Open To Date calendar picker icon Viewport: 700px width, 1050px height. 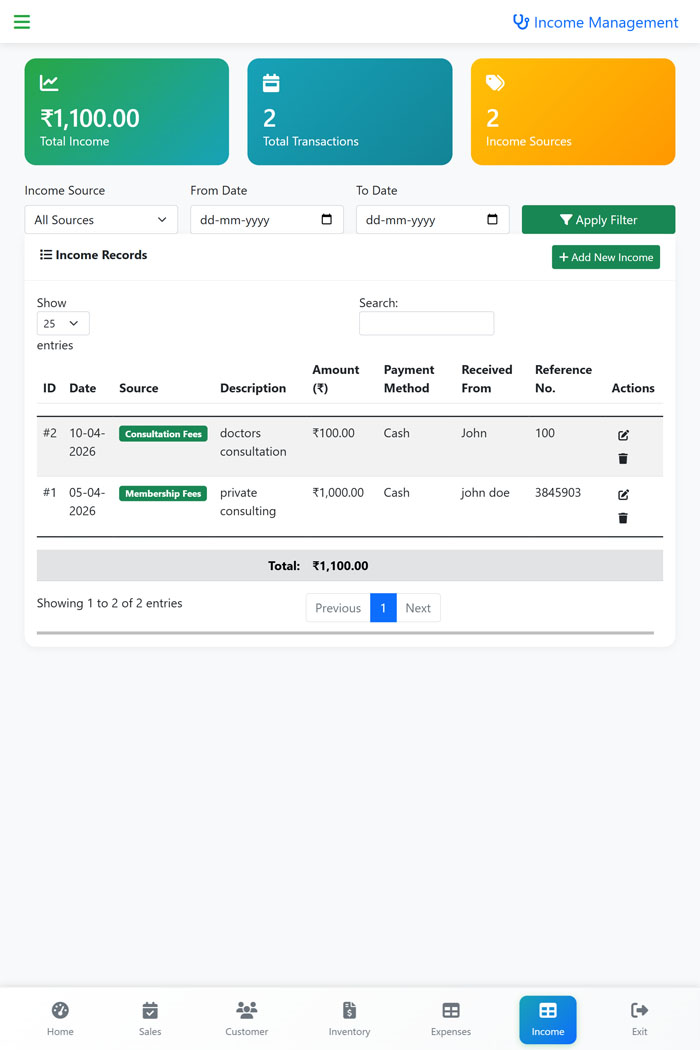pos(492,220)
